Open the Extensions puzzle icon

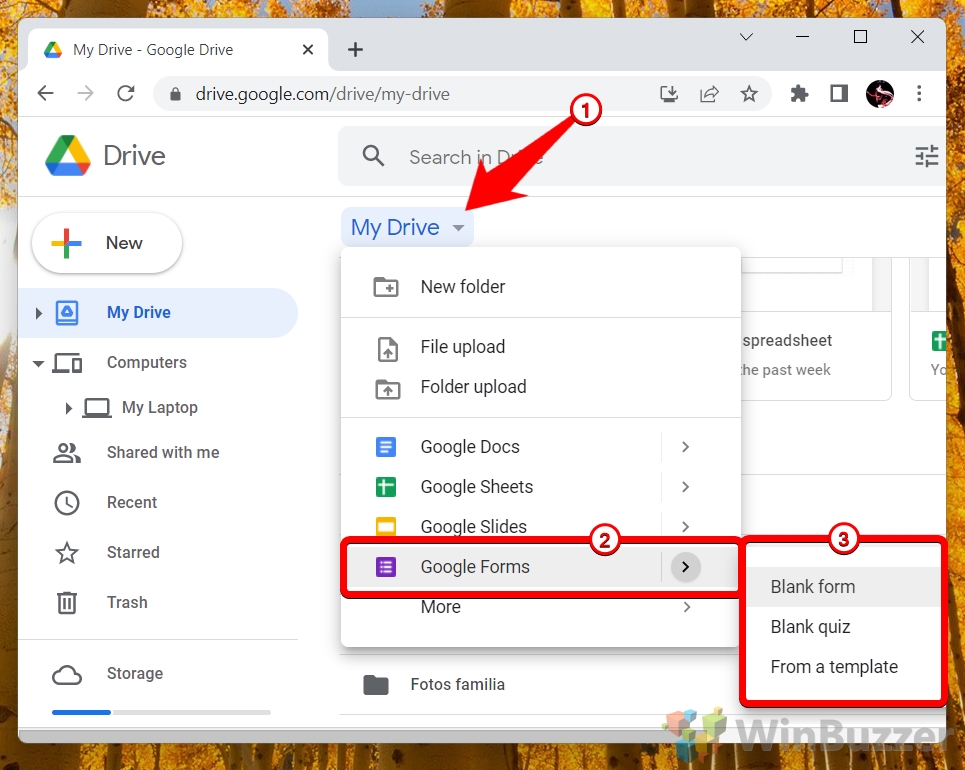click(x=799, y=94)
